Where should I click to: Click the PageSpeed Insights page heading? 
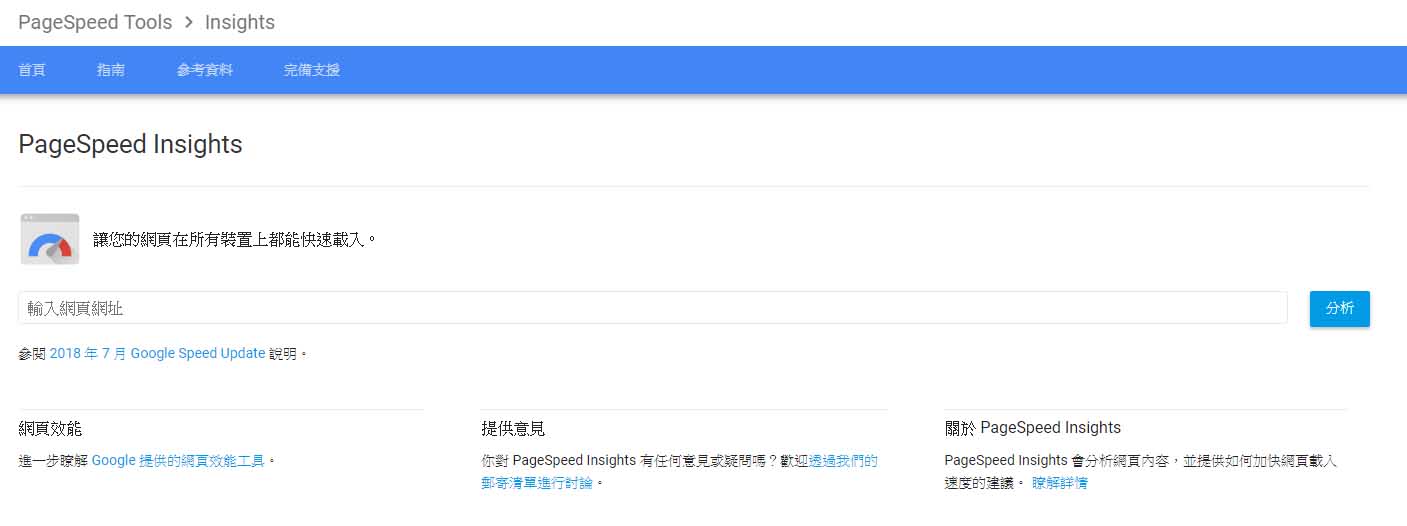point(131,144)
